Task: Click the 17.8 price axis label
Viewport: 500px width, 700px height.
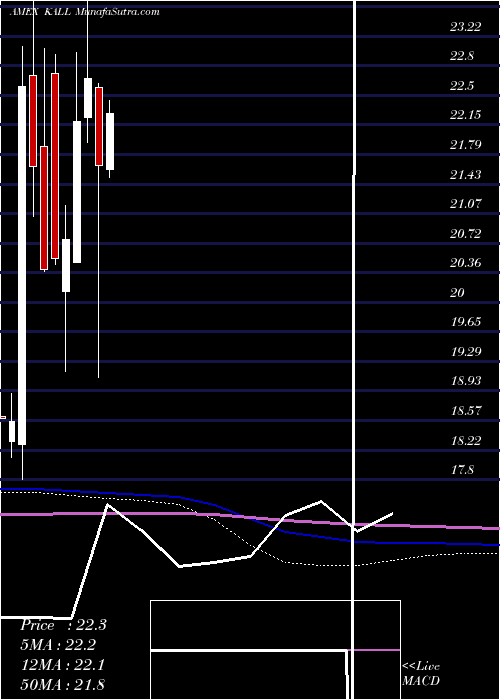Action: click(x=462, y=470)
